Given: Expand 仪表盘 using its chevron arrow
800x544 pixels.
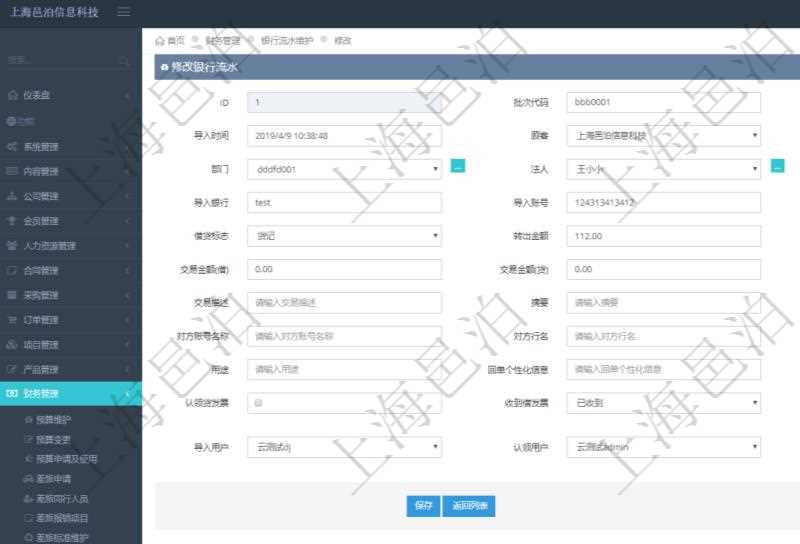Looking at the screenshot, I should 128,95.
